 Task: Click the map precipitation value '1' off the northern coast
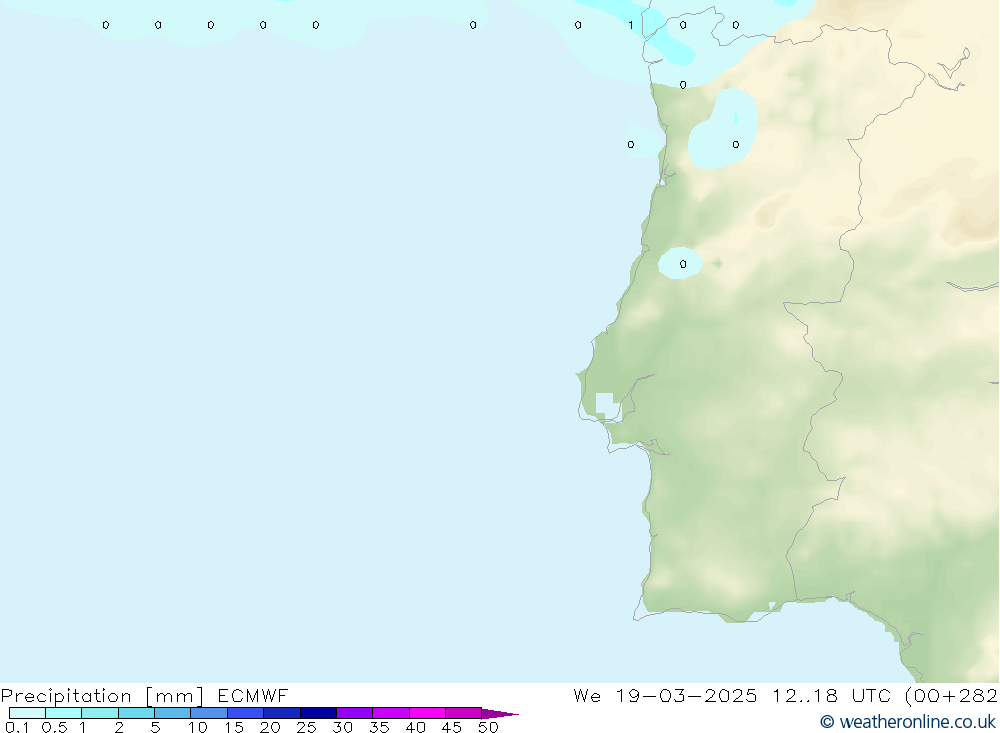point(631,25)
